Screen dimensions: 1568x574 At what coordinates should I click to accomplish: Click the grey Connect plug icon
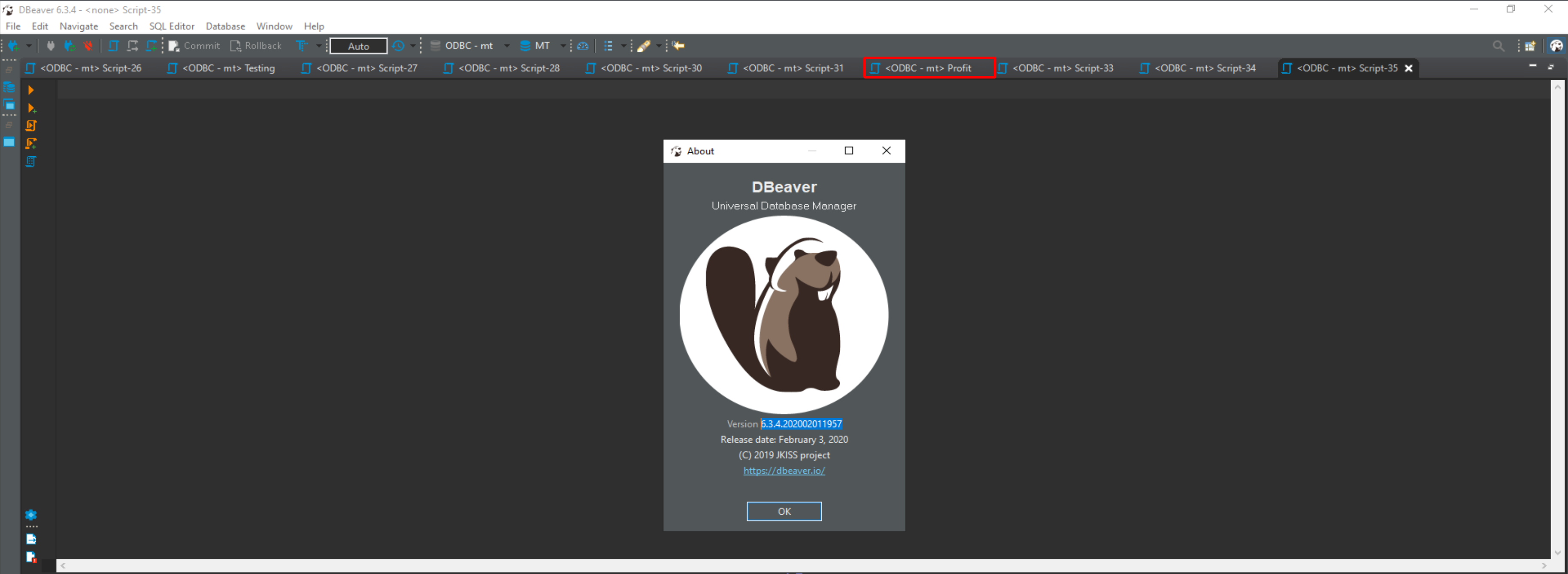tap(51, 45)
